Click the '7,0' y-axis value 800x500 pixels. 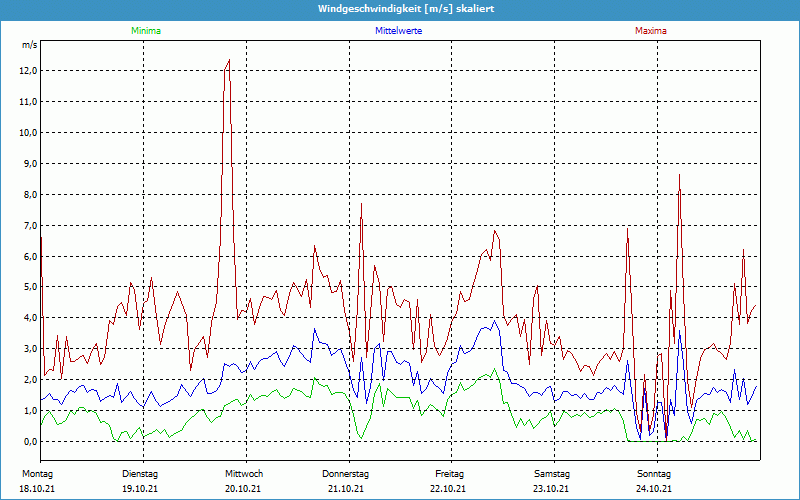click(x=30, y=226)
